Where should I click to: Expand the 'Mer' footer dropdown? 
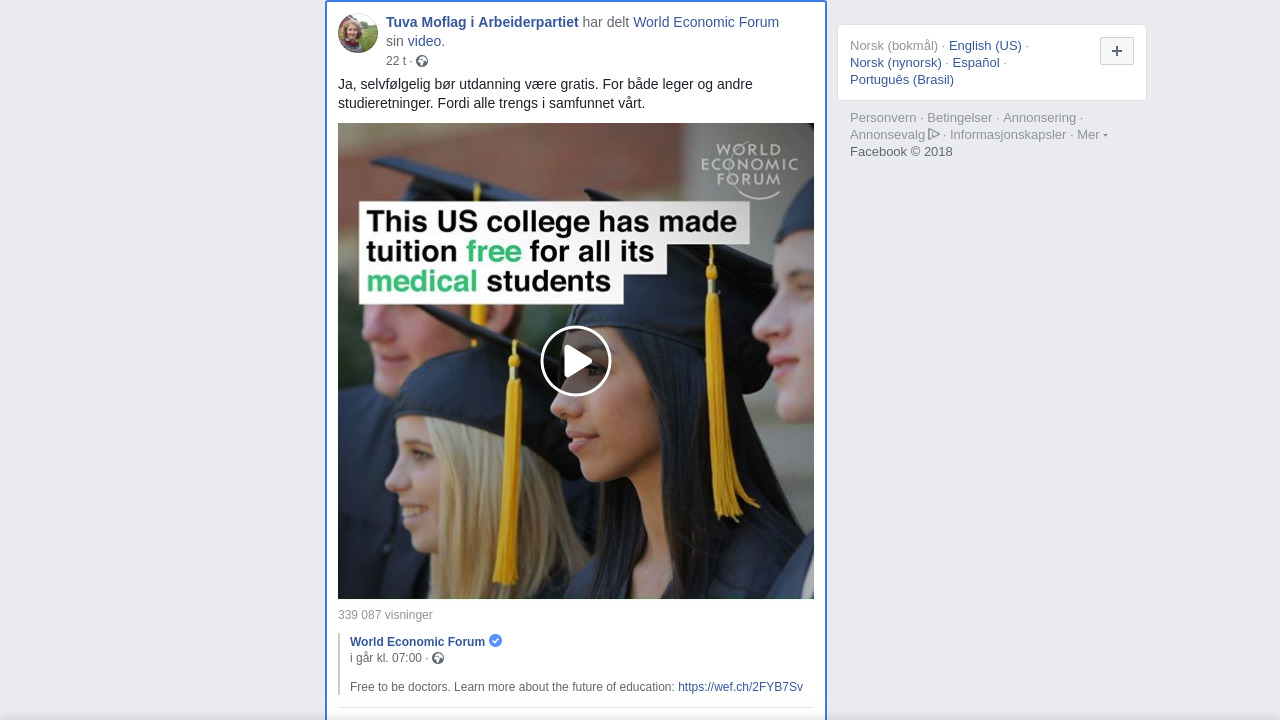1092,134
